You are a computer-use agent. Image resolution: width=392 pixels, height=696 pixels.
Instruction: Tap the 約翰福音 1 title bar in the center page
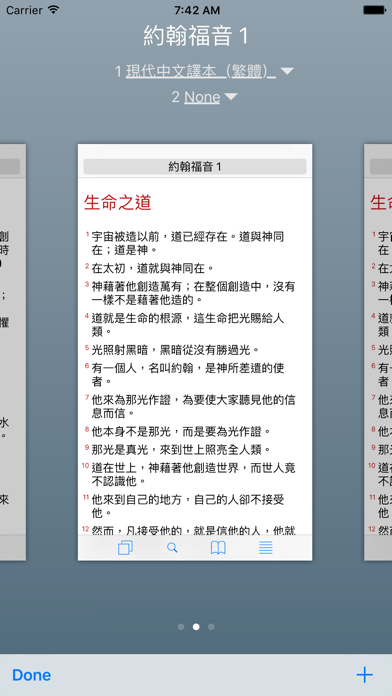pyautogui.click(x=195, y=166)
